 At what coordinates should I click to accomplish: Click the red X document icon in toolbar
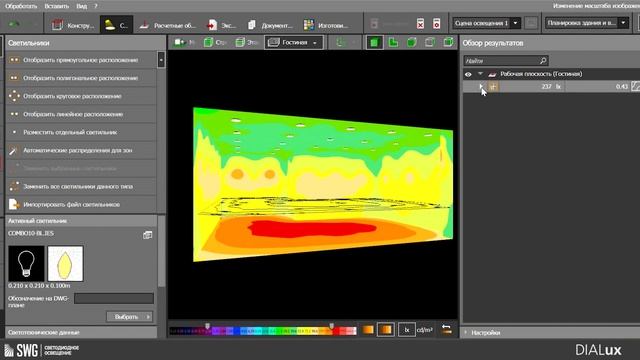420,24
